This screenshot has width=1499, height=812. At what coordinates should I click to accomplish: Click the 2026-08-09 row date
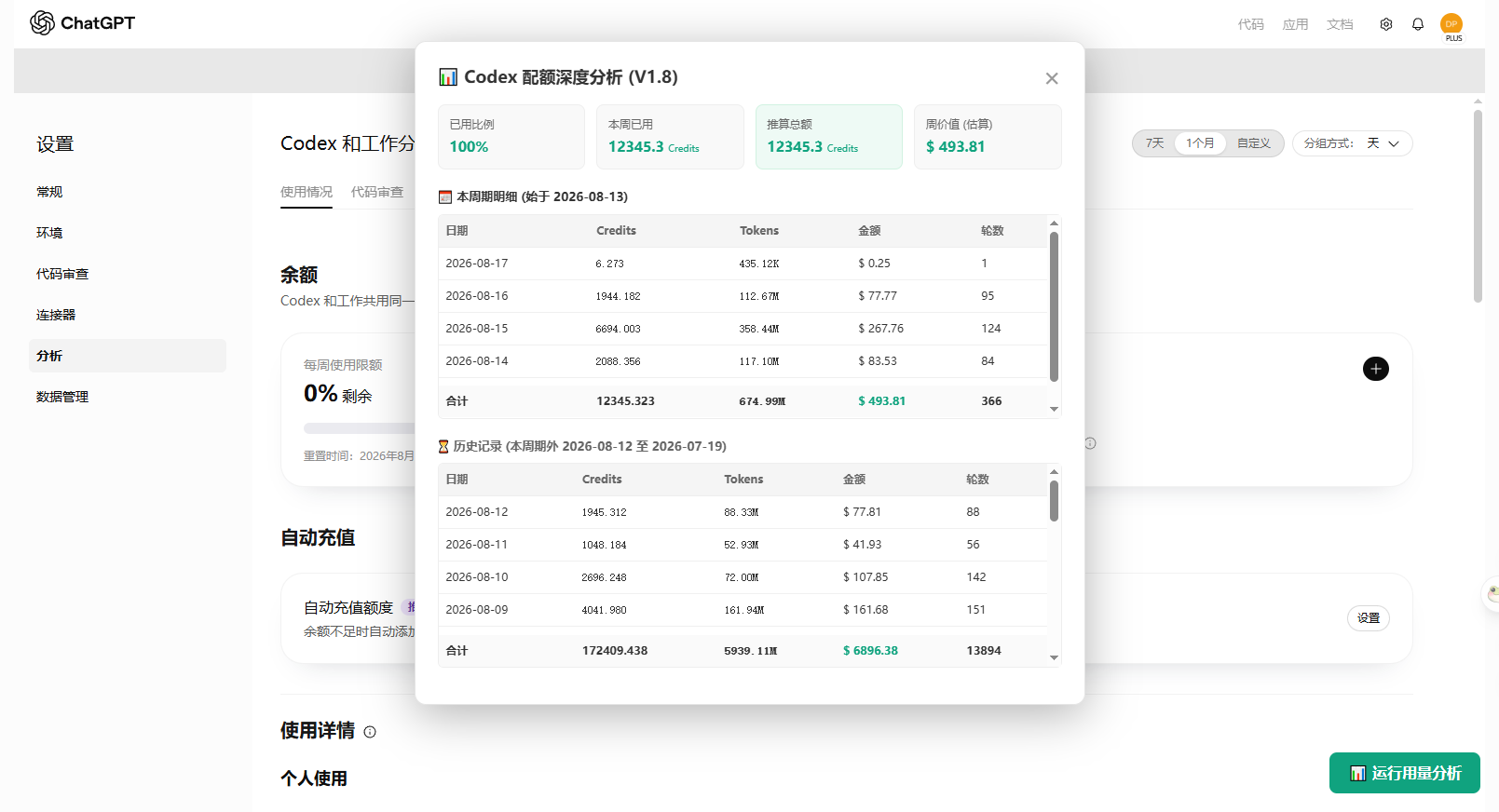(x=477, y=610)
